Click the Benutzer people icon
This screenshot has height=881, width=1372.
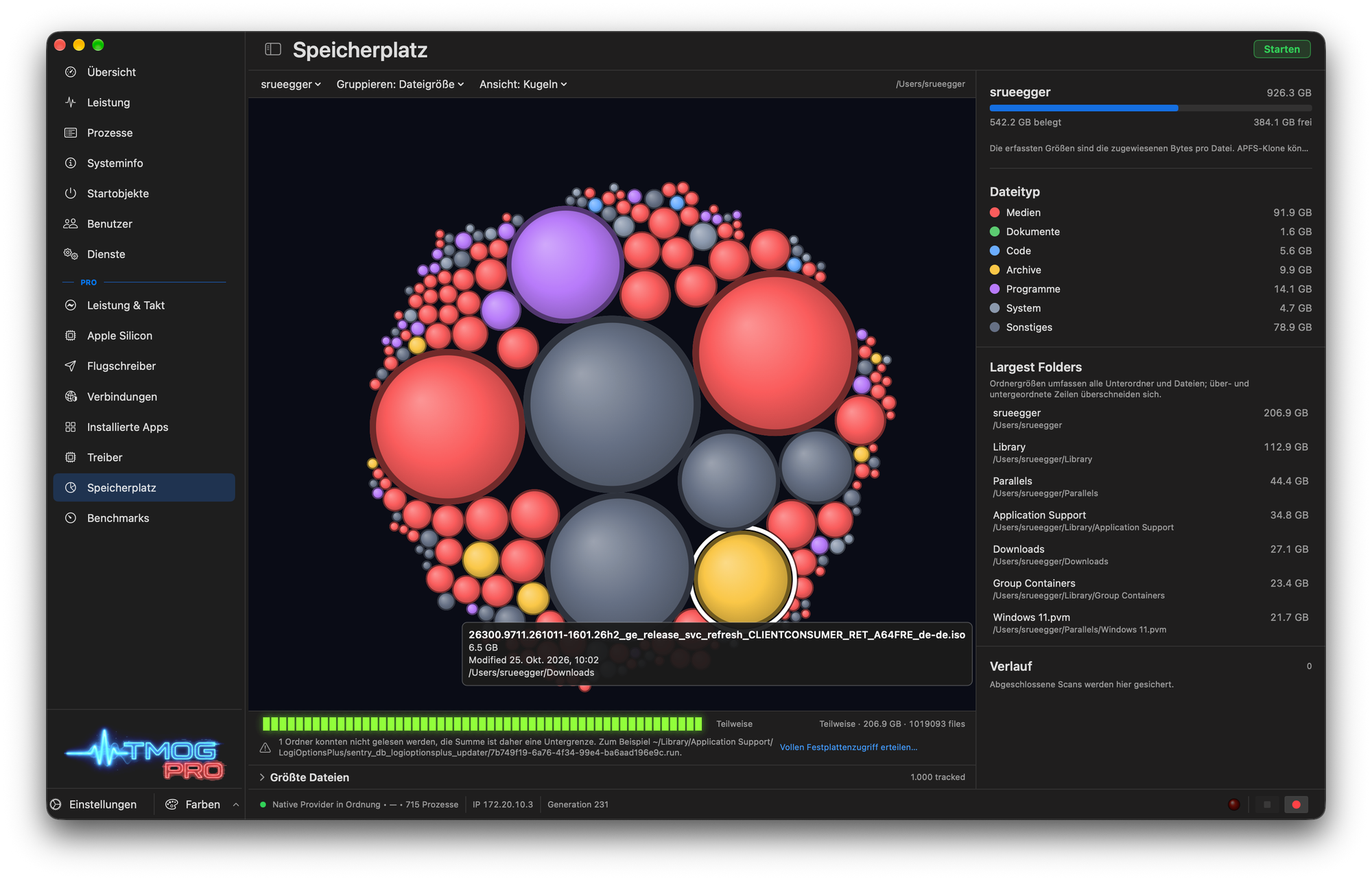pos(71,224)
